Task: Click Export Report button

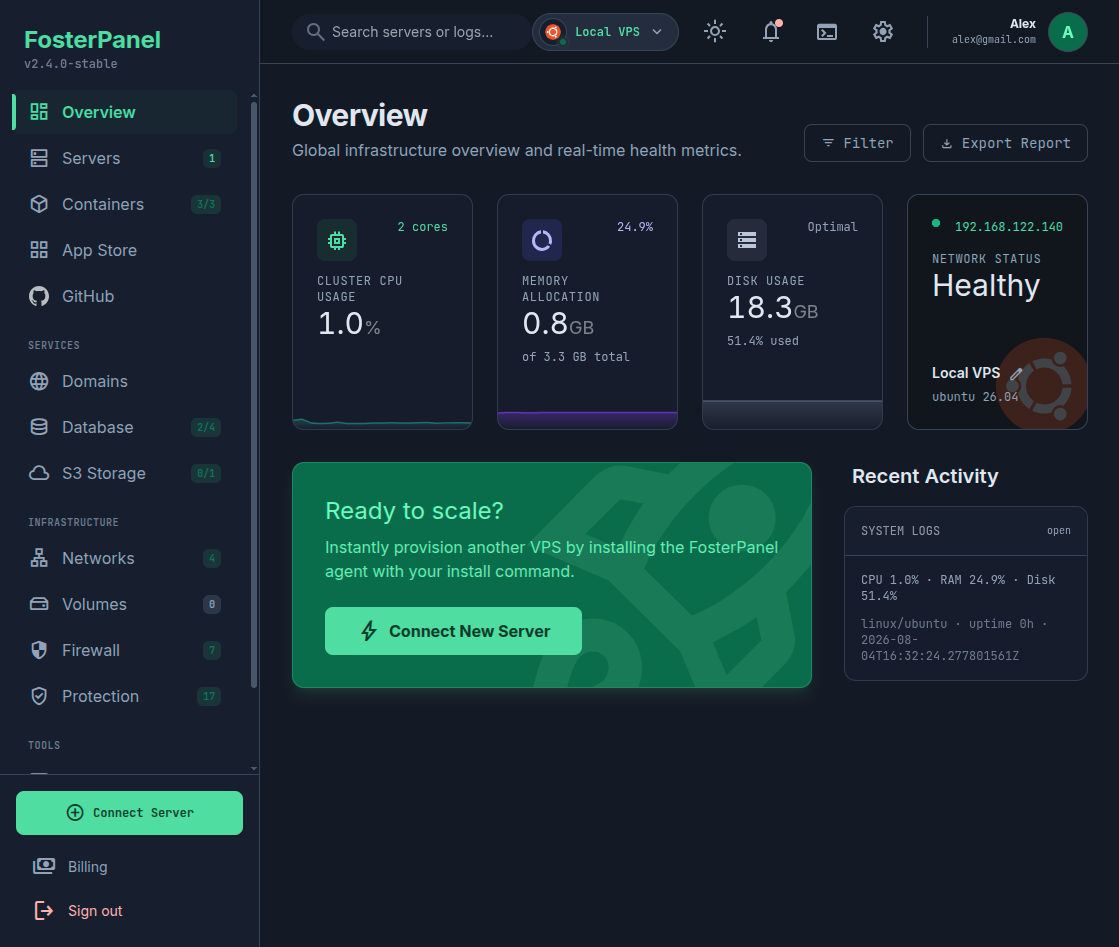Action: click(x=1005, y=143)
